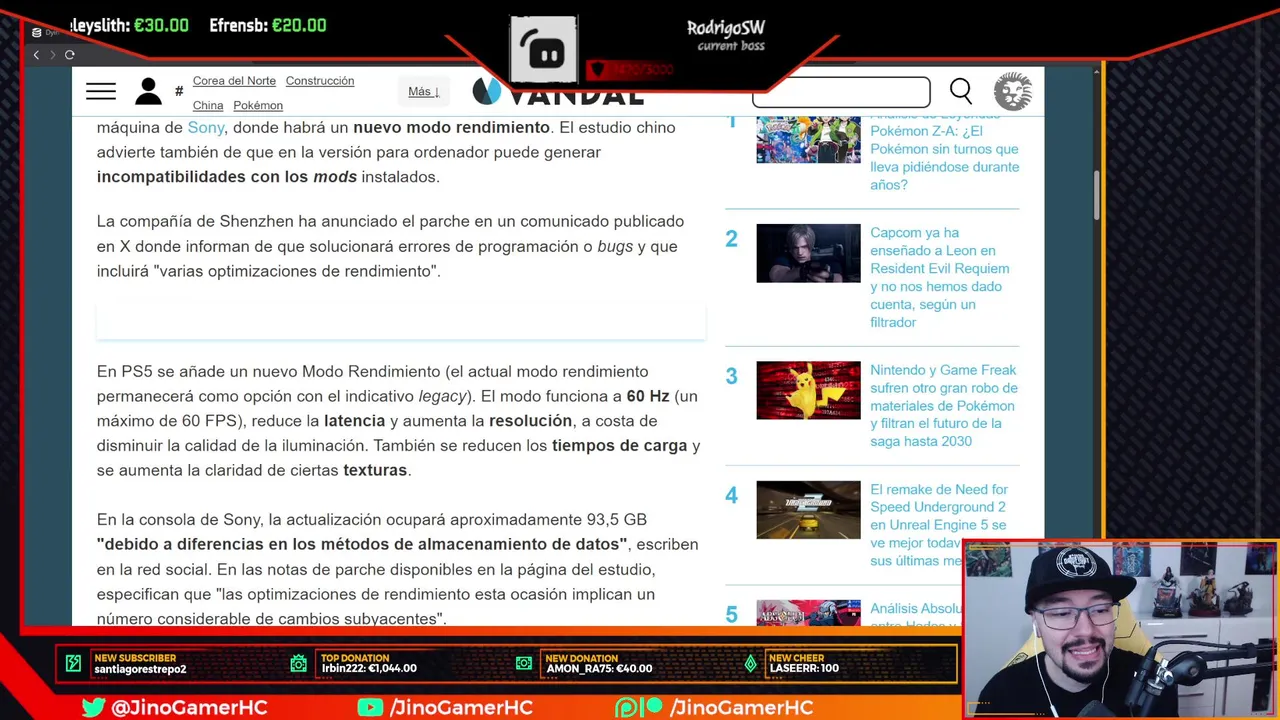Click the bold phrase 'incompatibilidades con los mods'
Image resolution: width=1280 pixels, height=720 pixels.
[227, 177]
